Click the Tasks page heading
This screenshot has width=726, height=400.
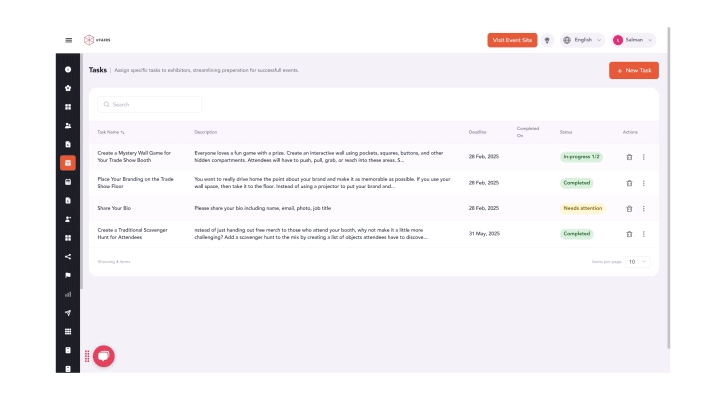(x=98, y=70)
